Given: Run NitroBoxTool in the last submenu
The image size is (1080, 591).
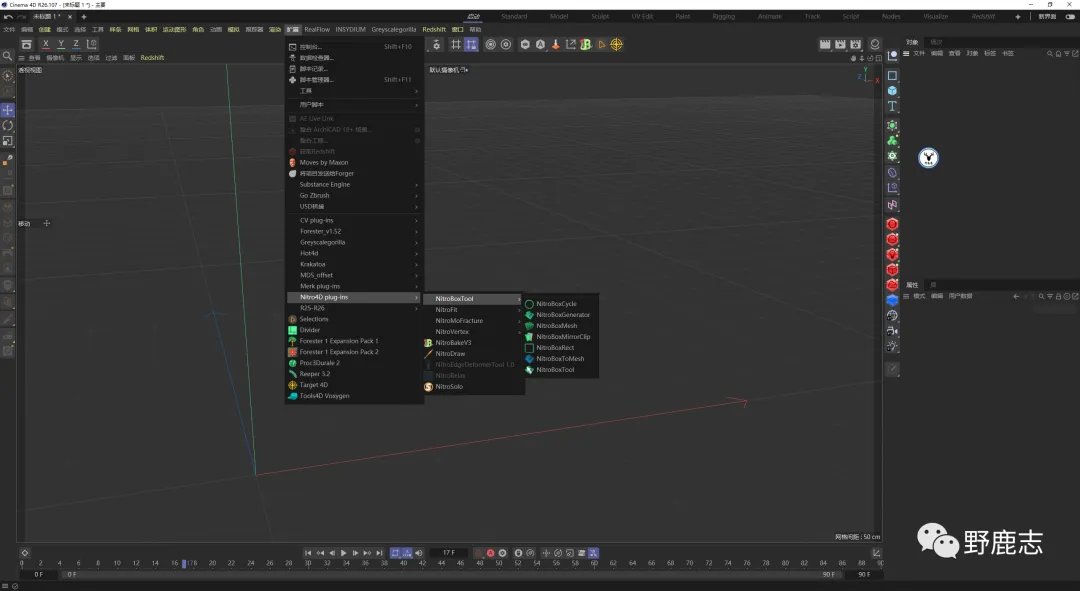Looking at the screenshot, I should pyautogui.click(x=560, y=370).
